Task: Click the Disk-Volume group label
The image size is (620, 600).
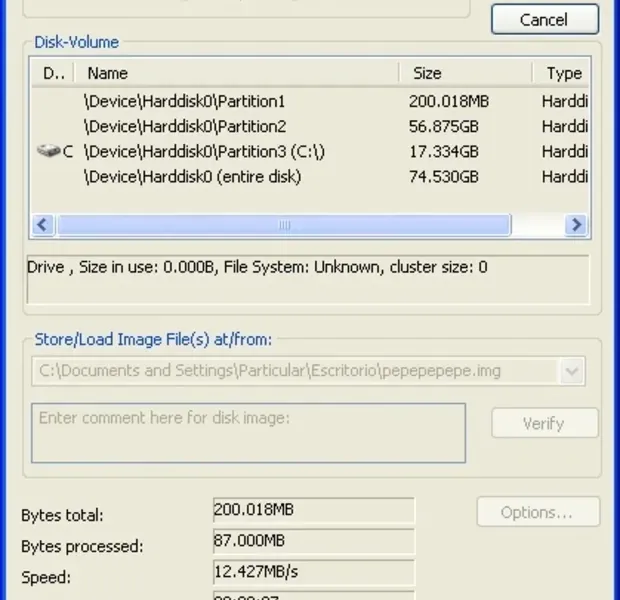Action: point(76,42)
